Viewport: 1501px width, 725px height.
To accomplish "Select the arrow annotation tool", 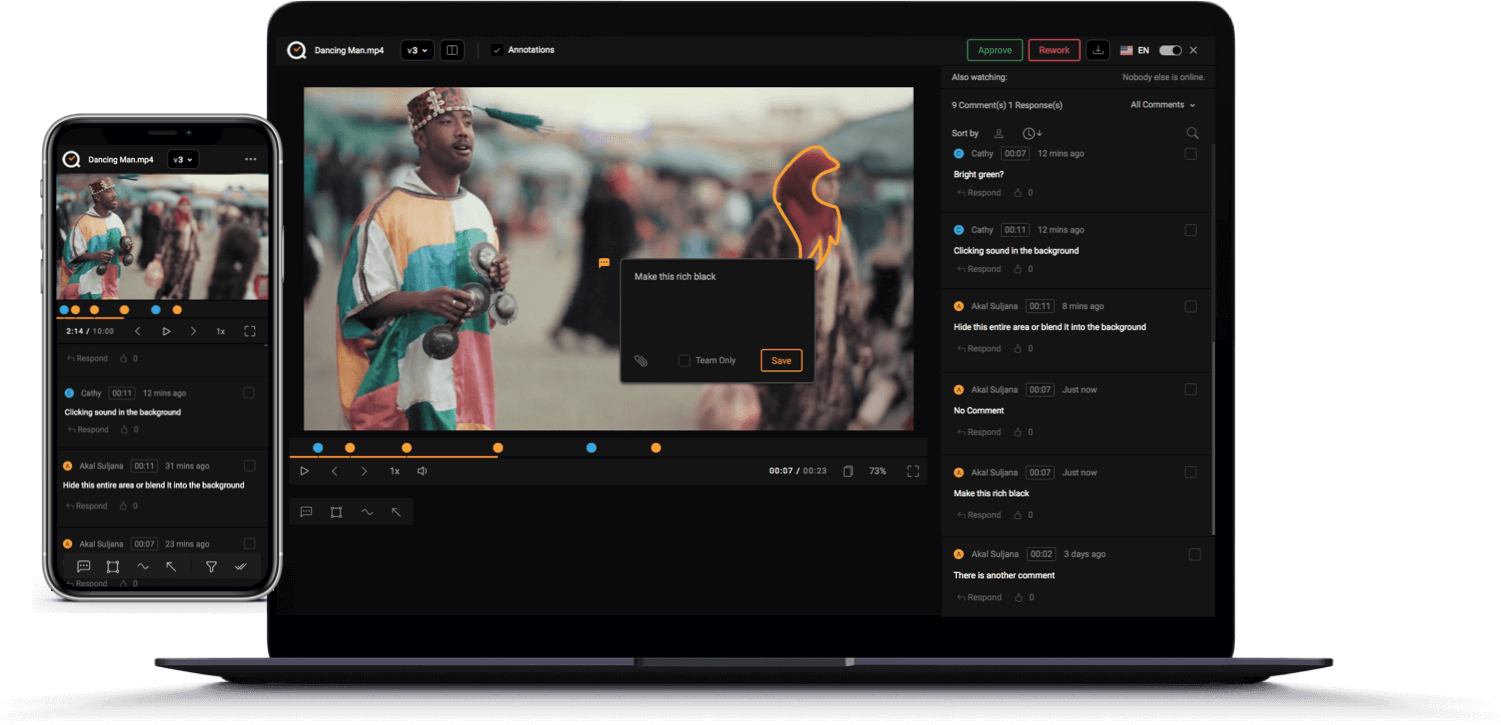I will [x=396, y=511].
